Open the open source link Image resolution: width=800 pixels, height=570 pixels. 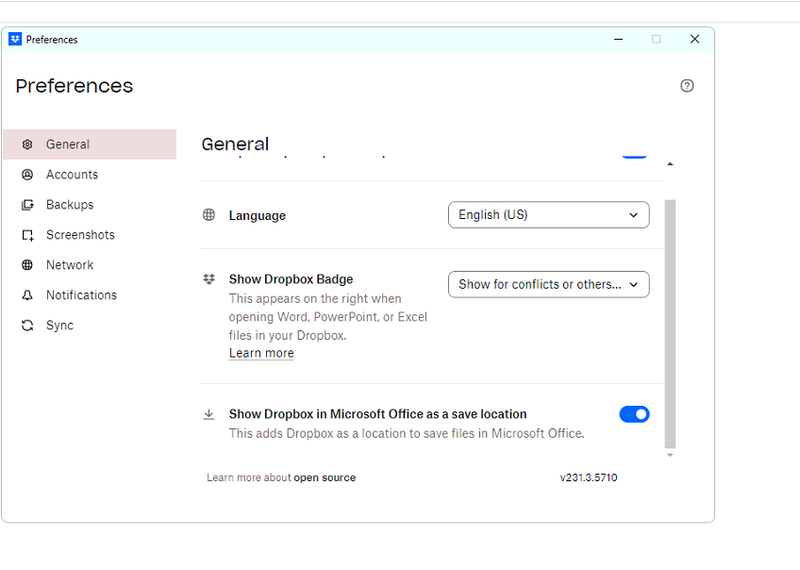click(x=324, y=478)
